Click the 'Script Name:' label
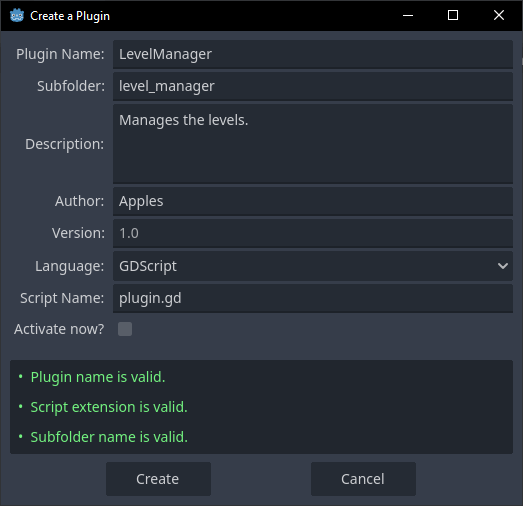Image resolution: width=523 pixels, height=506 pixels. [62, 298]
